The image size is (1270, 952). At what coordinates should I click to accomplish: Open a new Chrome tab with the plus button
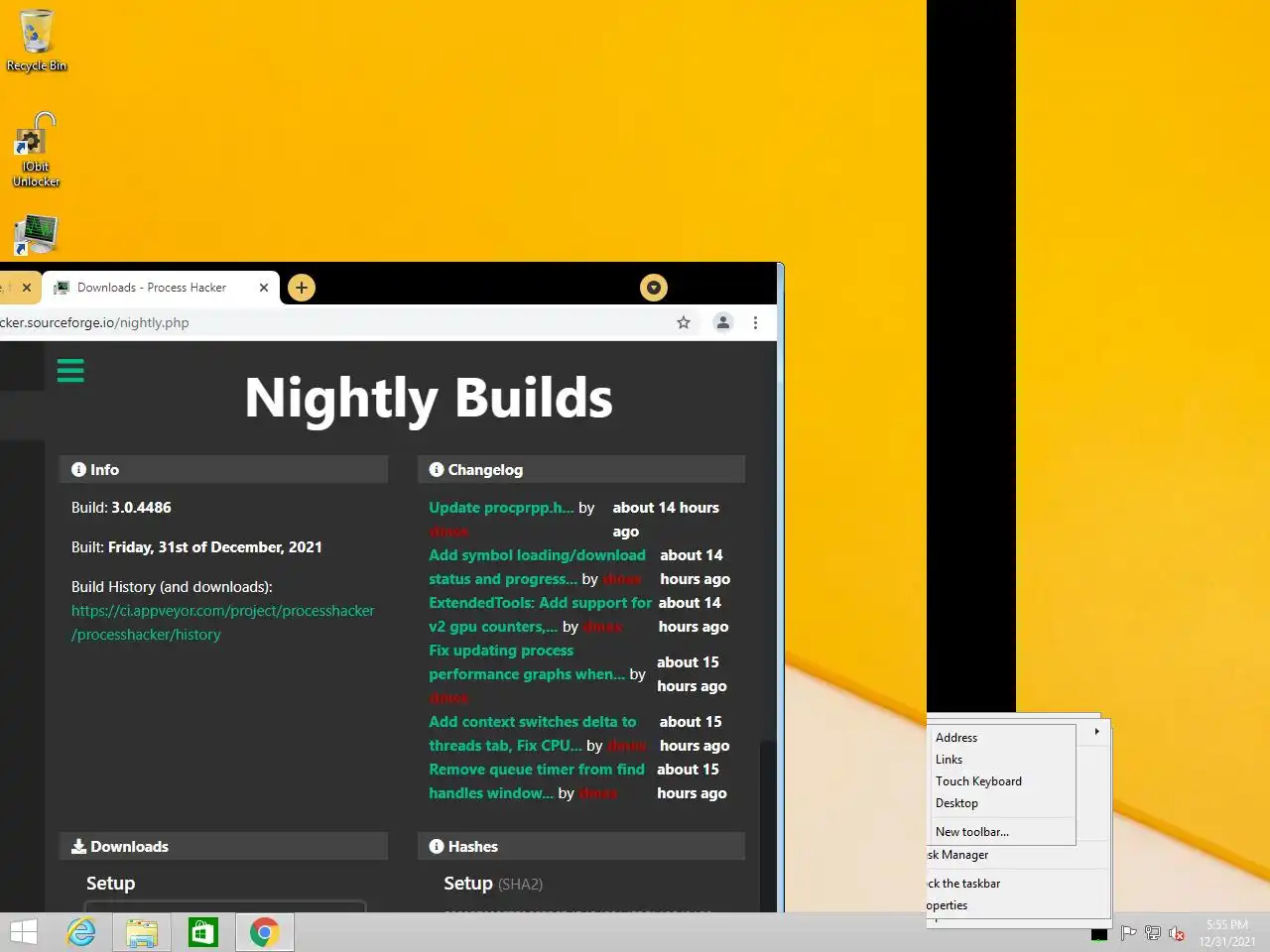302,288
